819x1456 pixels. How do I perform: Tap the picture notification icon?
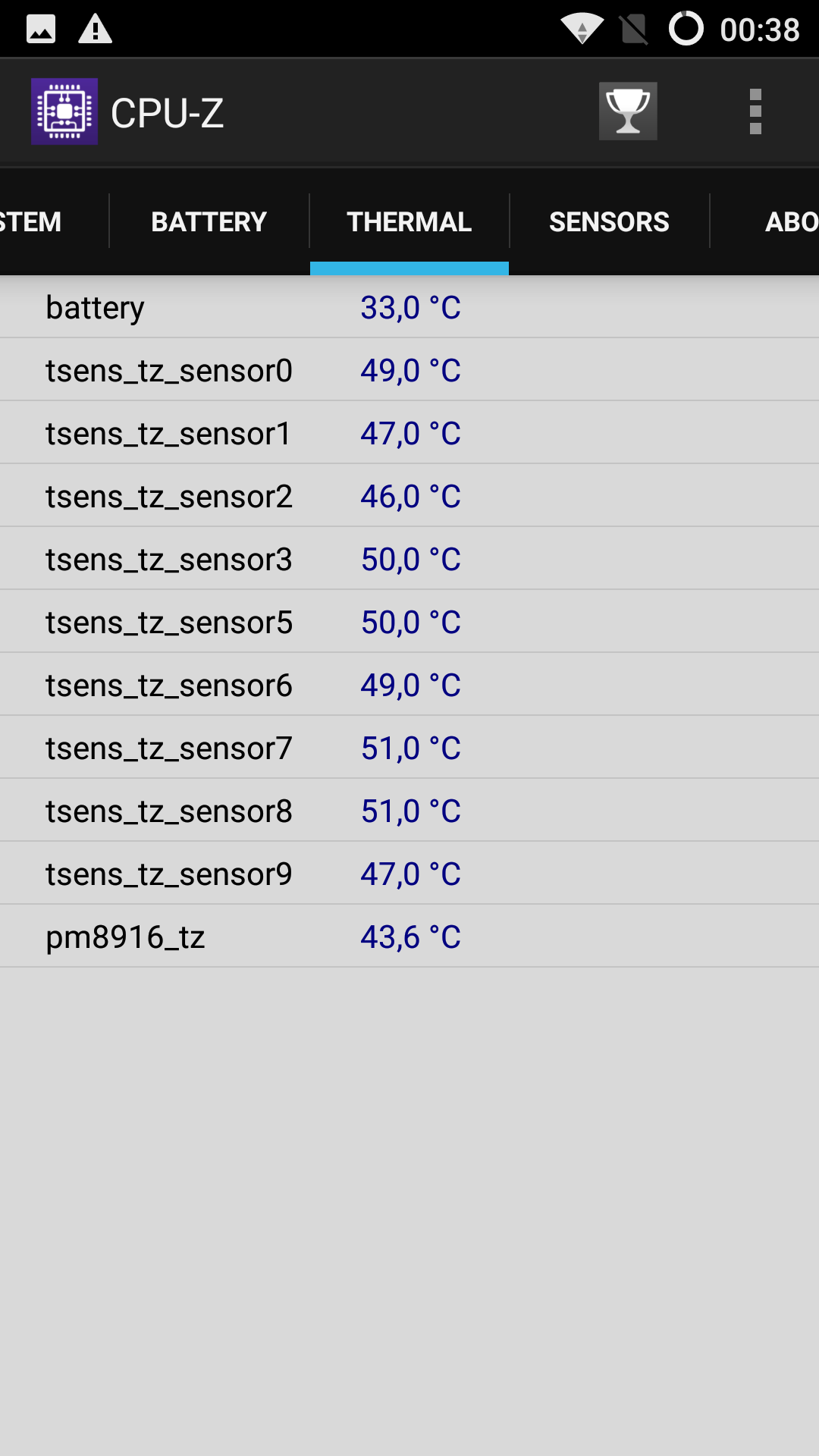(x=41, y=30)
